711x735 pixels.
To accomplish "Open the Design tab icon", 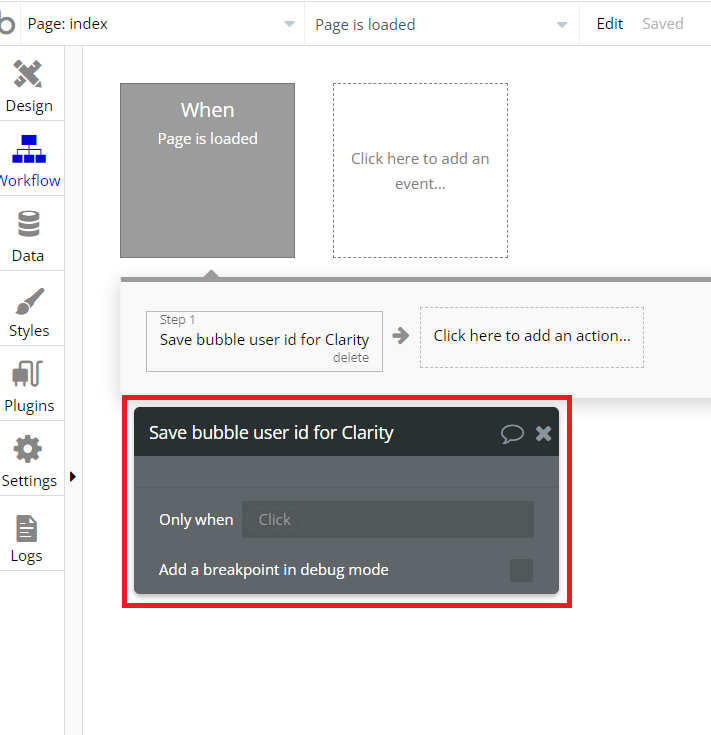I will [28, 74].
